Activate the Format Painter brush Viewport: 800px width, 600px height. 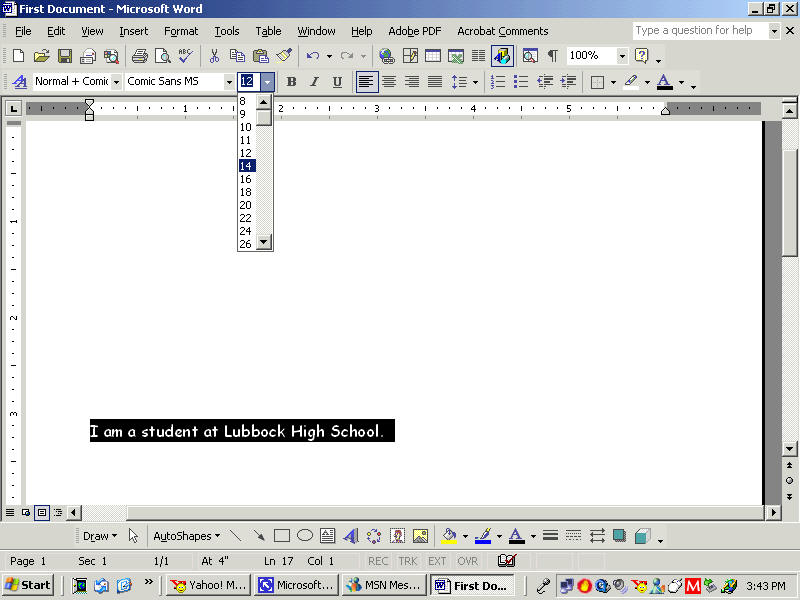(284, 56)
